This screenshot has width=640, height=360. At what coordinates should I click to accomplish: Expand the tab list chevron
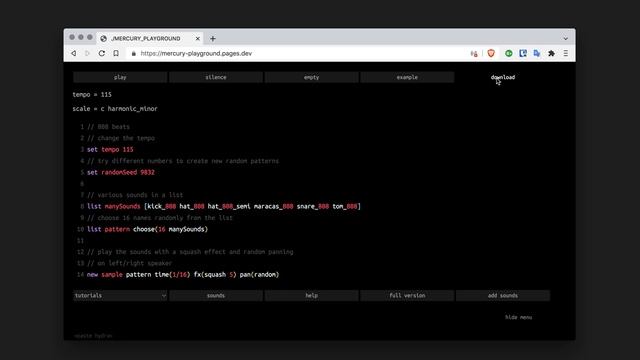click(x=565, y=39)
